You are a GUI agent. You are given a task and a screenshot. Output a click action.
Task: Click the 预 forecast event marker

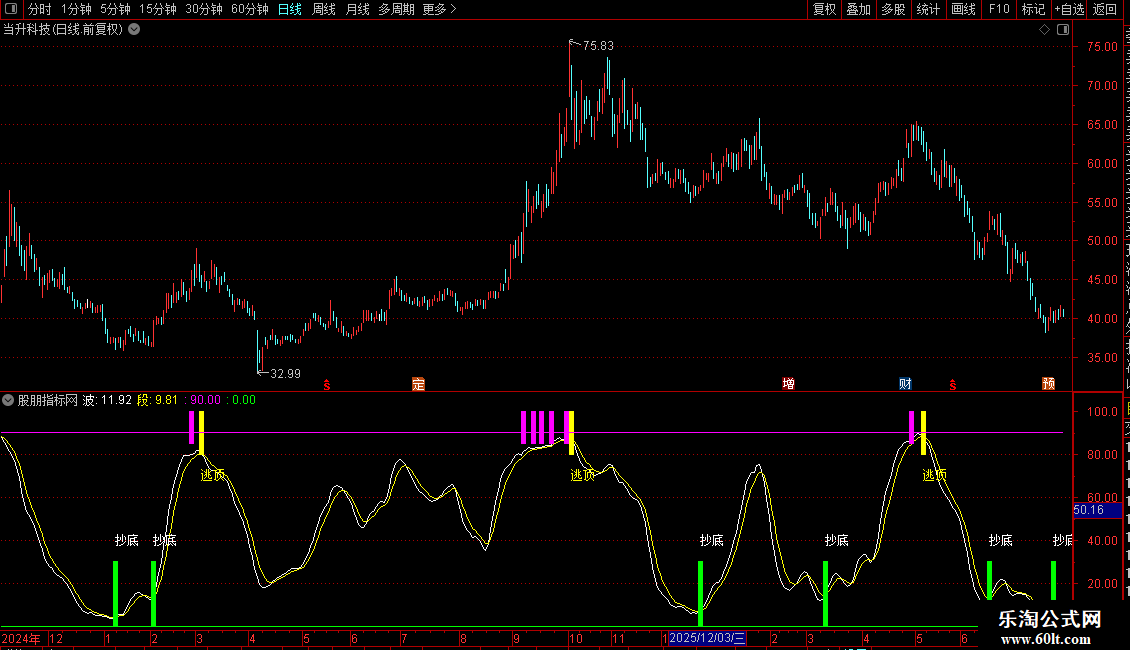pos(1049,384)
